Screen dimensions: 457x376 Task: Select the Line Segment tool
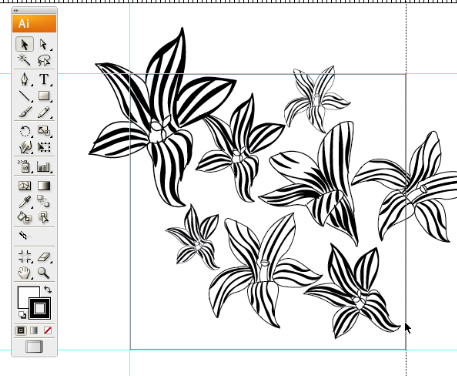coord(24,96)
